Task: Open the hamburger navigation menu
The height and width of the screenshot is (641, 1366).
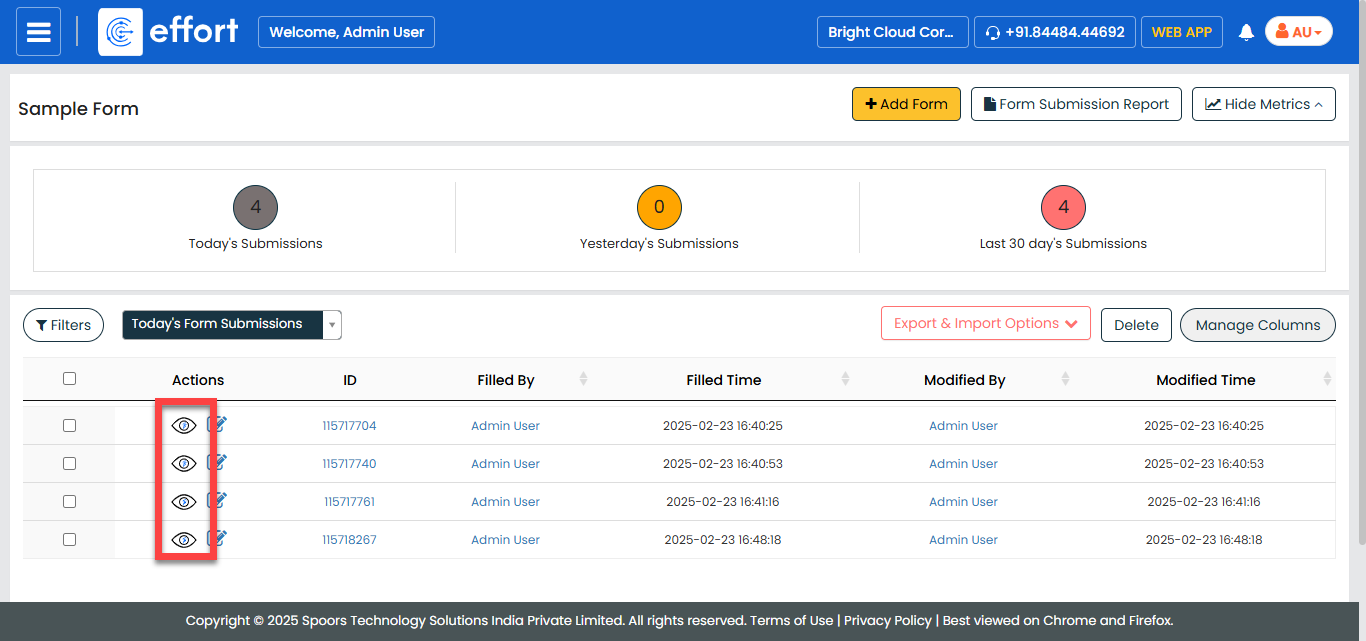Action: click(x=38, y=32)
